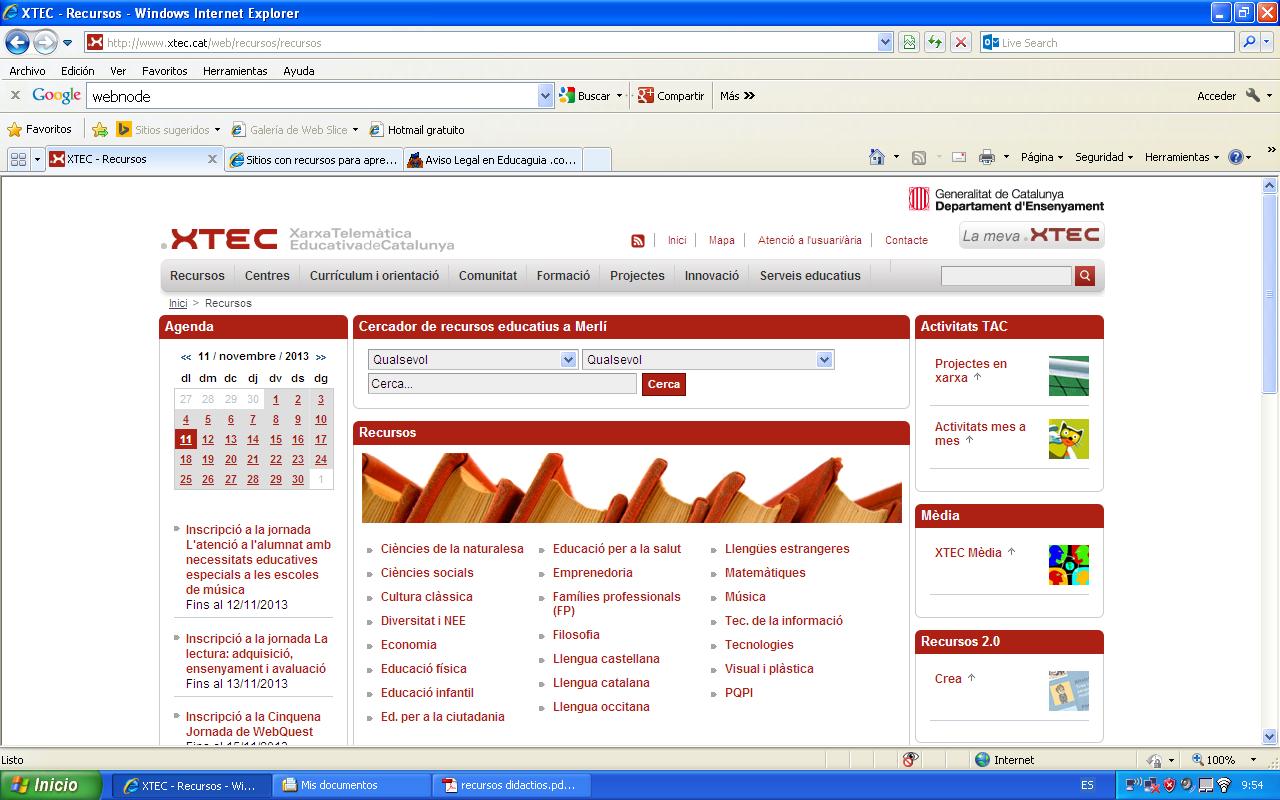Click the browser Back arrow button
1280x800 pixels.
(18, 43)
